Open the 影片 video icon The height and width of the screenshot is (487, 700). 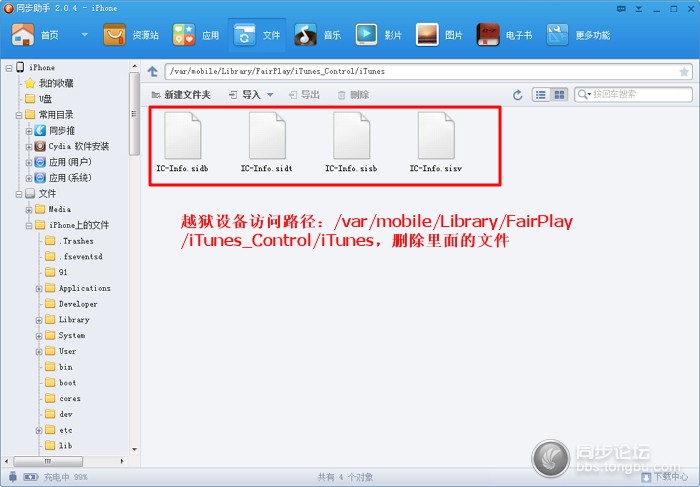(x=366, y=35)
